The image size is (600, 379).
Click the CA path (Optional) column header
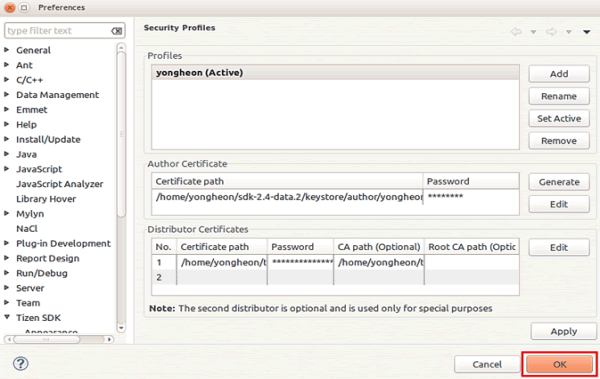[379, 247]
